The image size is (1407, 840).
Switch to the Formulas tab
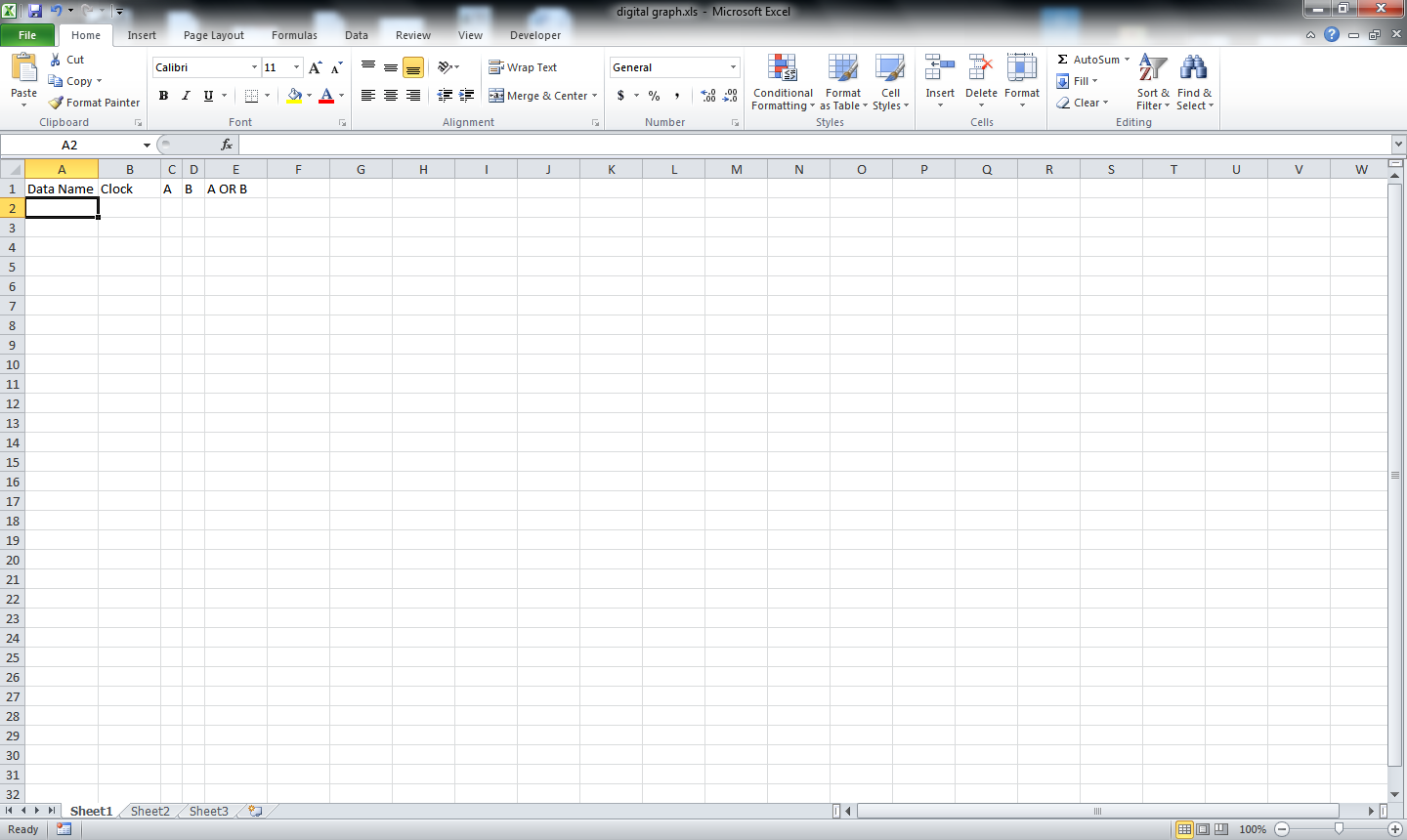click(x=294, y=35)
